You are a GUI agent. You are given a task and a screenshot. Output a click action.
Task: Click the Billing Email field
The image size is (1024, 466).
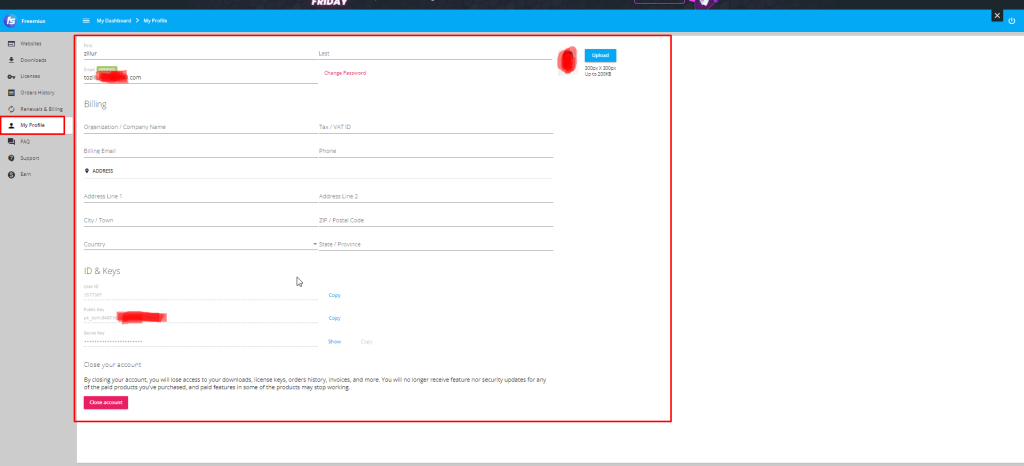200,151
